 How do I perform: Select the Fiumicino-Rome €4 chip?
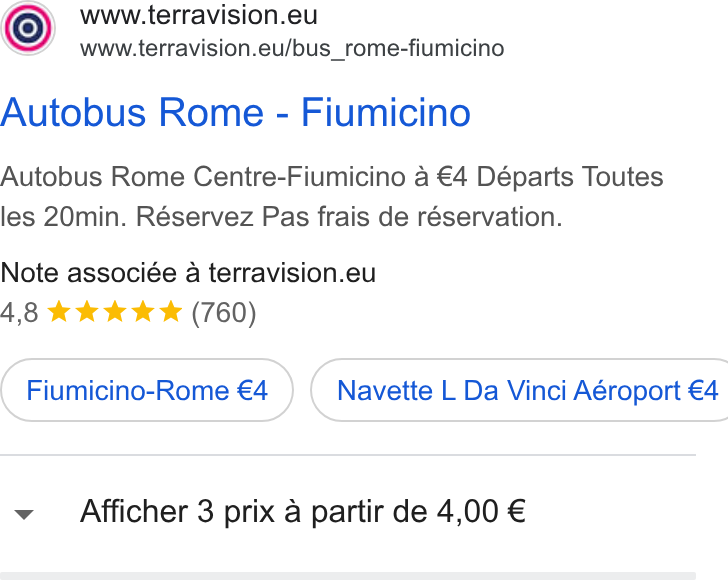(x=147, y=390)
